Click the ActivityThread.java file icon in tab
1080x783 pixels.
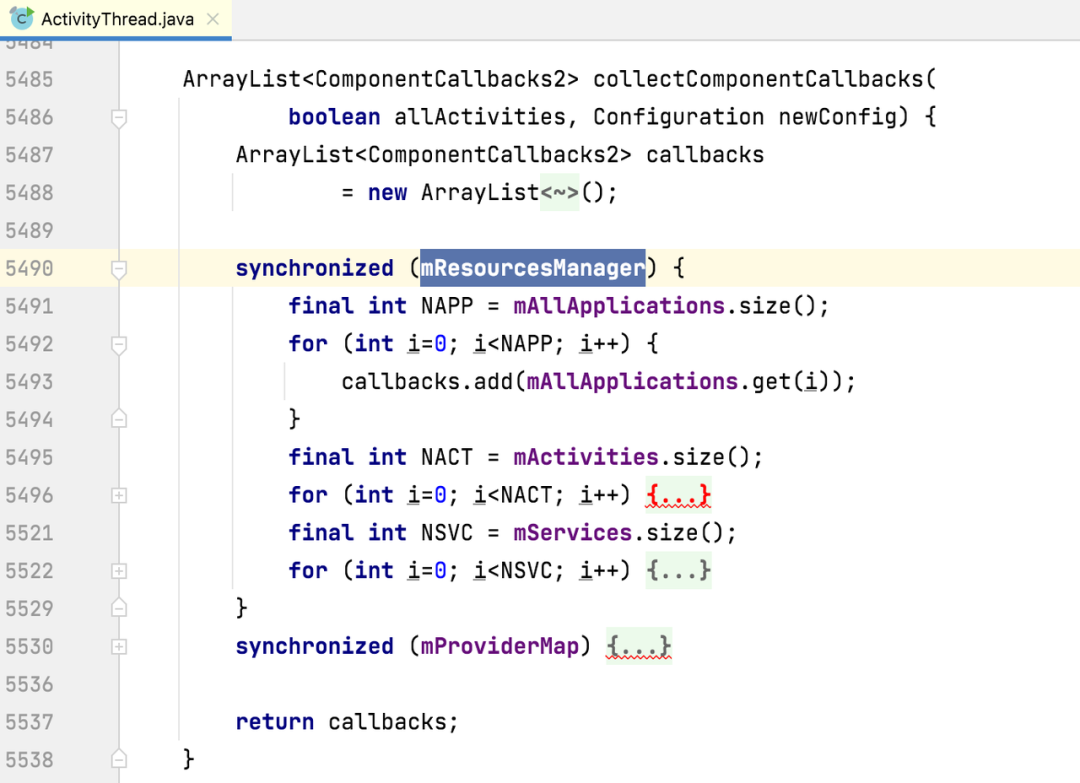(22, 19)
